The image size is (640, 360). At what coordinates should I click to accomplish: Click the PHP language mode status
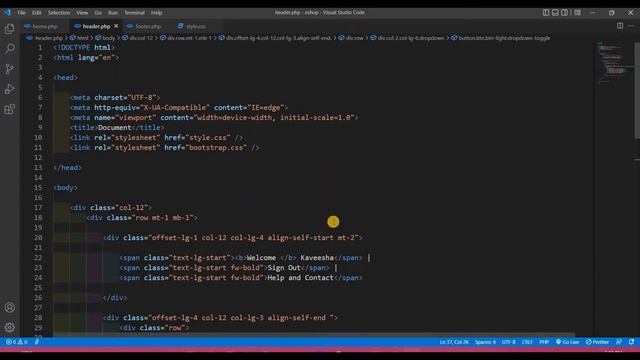click(x=544, y=342)
